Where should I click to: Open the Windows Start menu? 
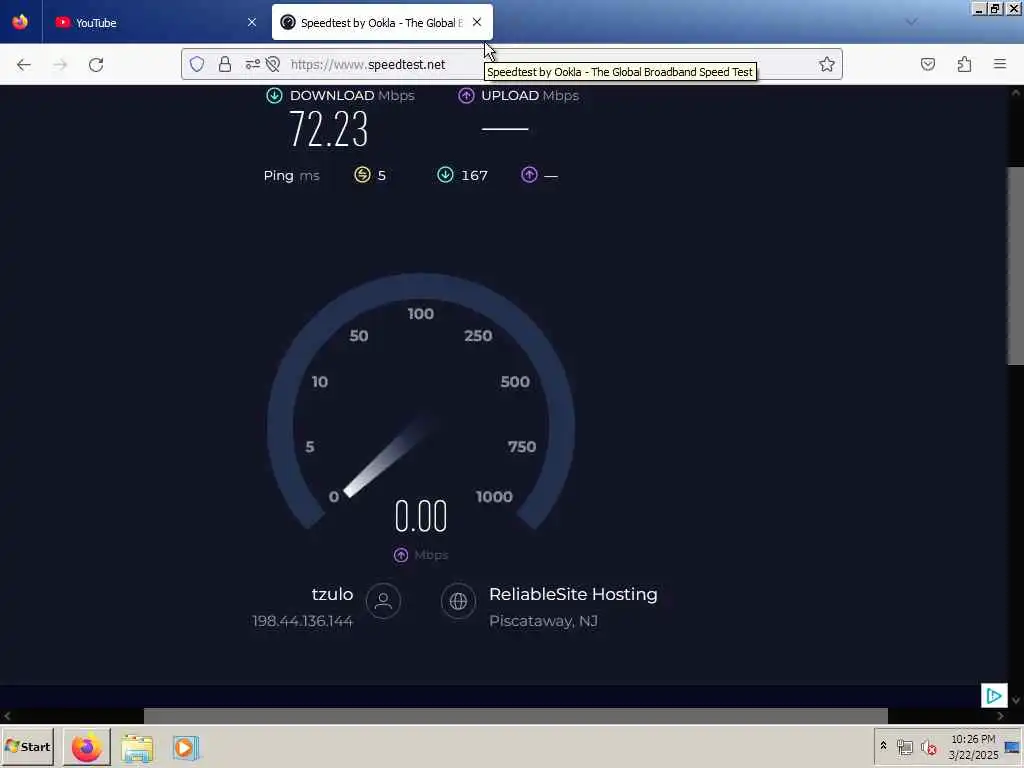[27, 747]
